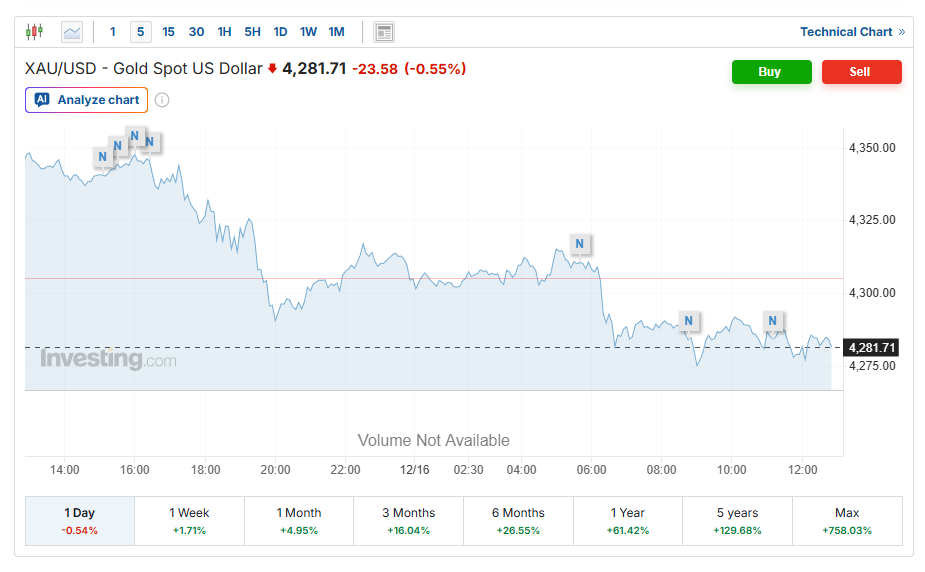The image size is (925, 572).
Task: Open the Technical Chart link
Action: (852, 32)
